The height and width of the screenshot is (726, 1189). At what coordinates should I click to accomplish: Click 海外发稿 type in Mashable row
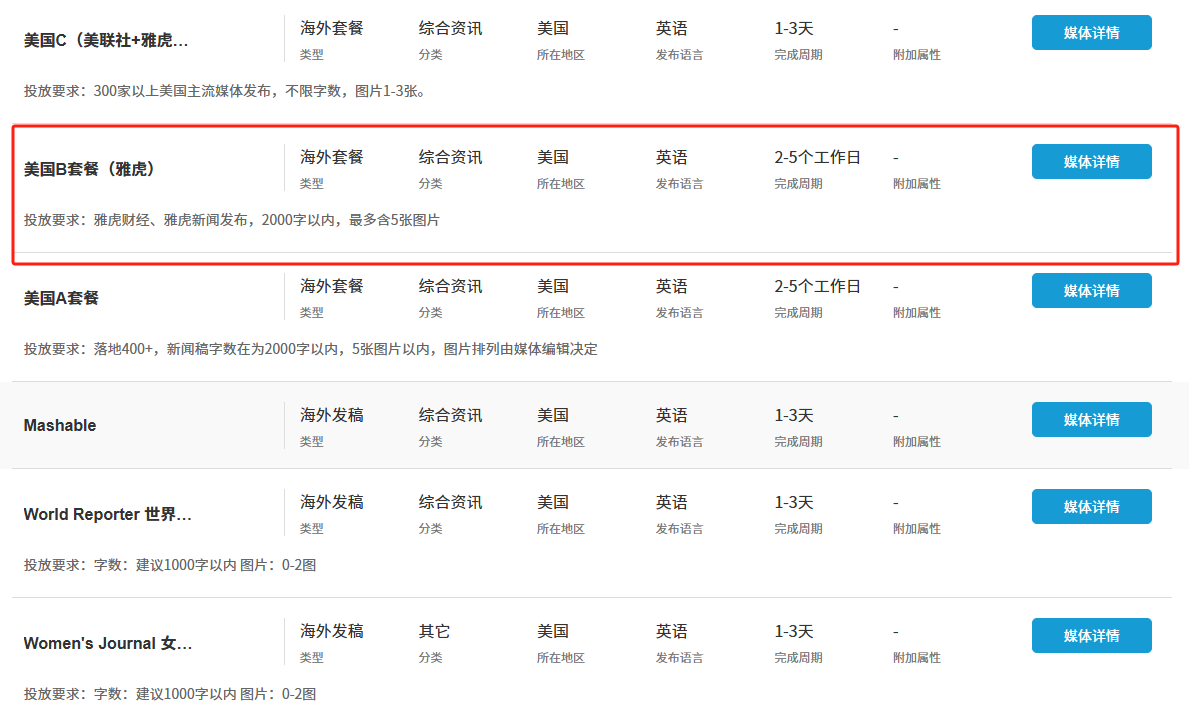point(332,415)
